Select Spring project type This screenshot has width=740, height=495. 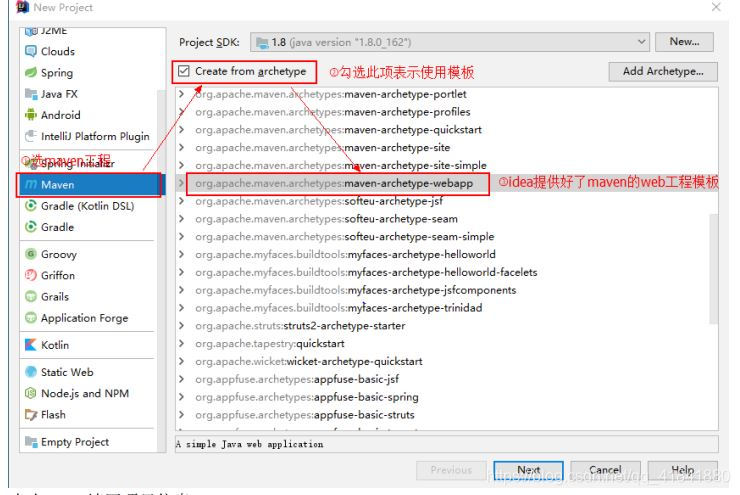(x=90, y=73)
